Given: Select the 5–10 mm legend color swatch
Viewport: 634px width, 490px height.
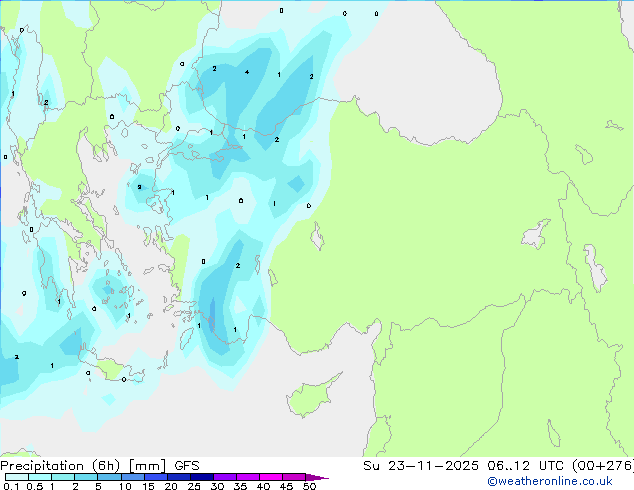Looking at the screenshot, I should (109, 477).
